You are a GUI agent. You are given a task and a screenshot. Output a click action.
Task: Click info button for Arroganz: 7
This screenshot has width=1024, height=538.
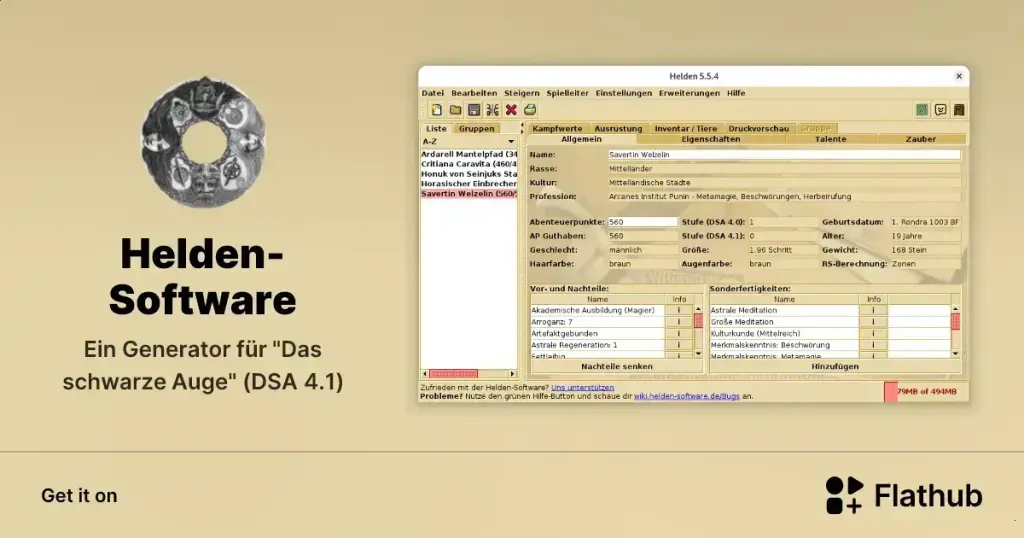679,322
